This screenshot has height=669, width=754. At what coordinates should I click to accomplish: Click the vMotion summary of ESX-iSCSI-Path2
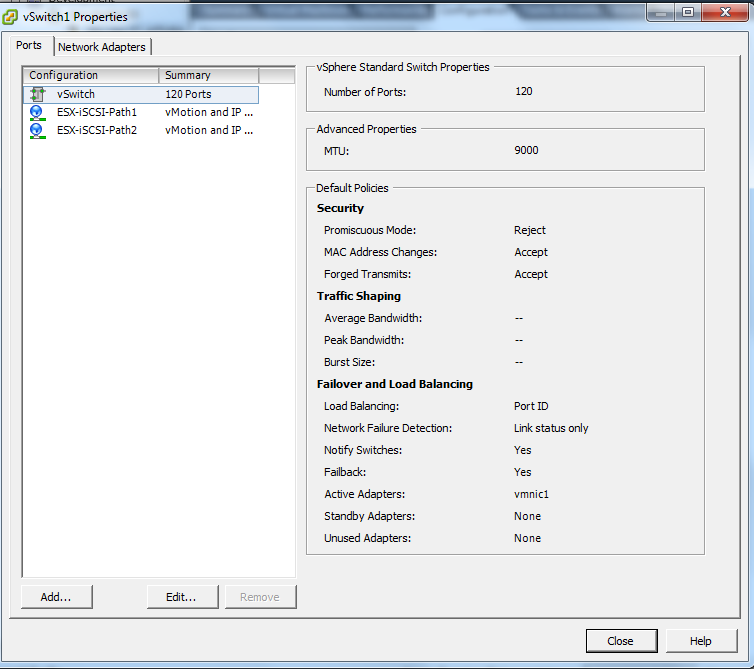[x=209, y=131]
